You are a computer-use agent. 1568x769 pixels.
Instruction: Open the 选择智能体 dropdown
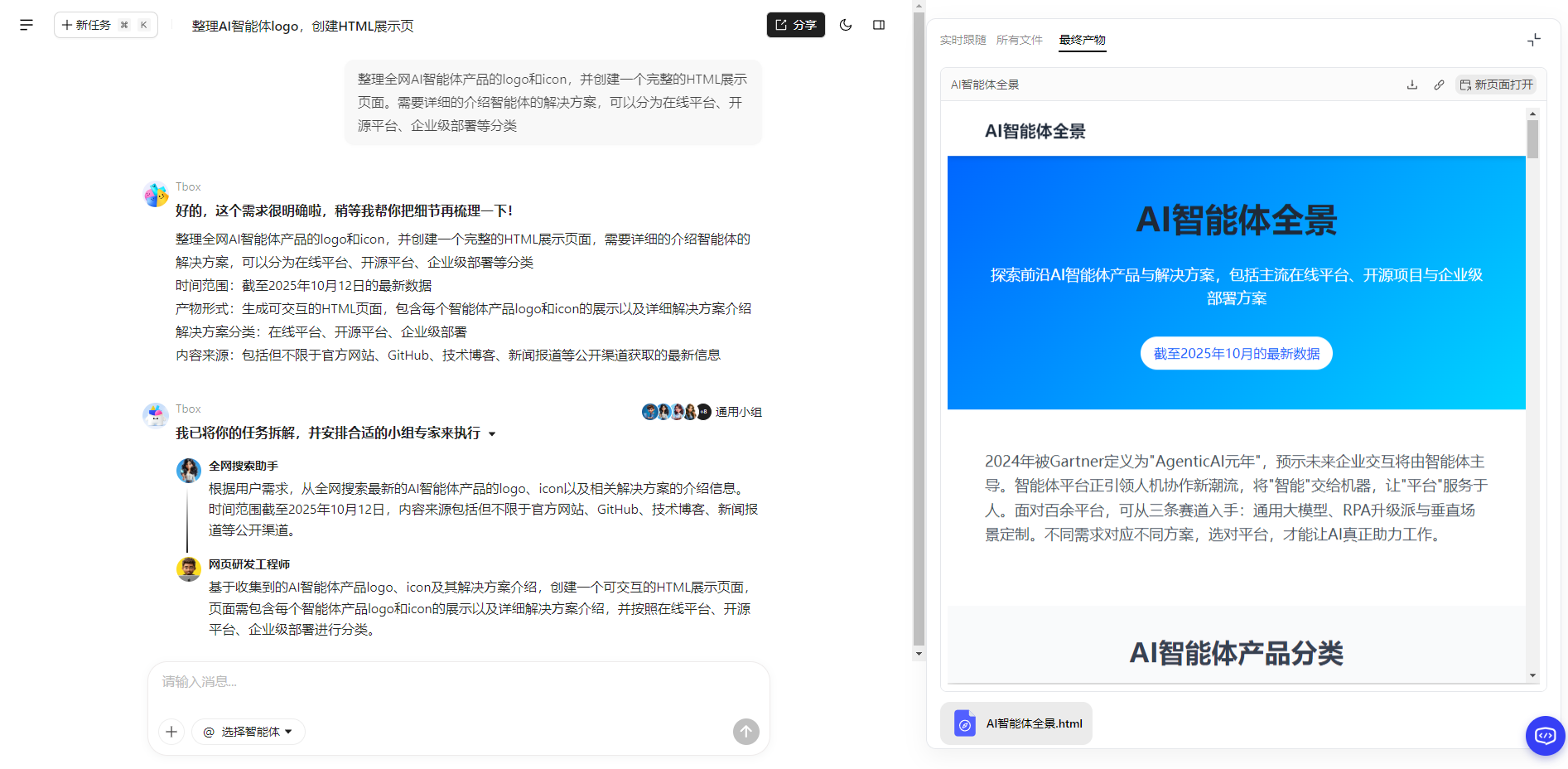tap(248, 732)
